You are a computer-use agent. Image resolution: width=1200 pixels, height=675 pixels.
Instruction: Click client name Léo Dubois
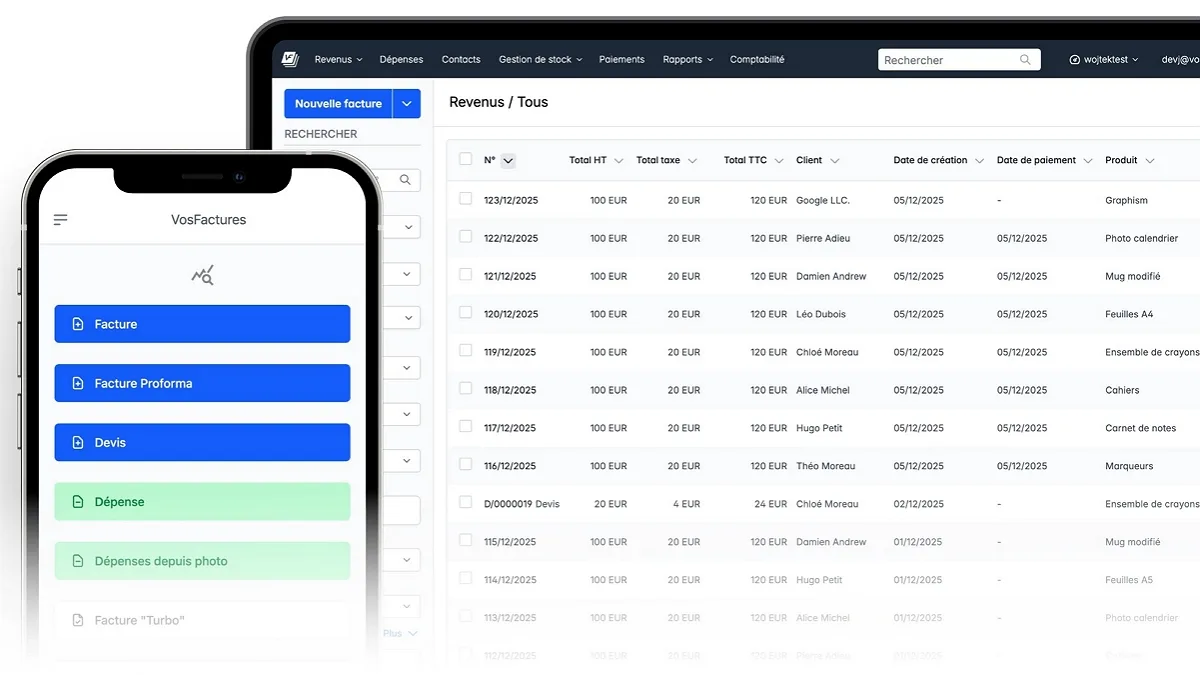[x=821, y=314]
